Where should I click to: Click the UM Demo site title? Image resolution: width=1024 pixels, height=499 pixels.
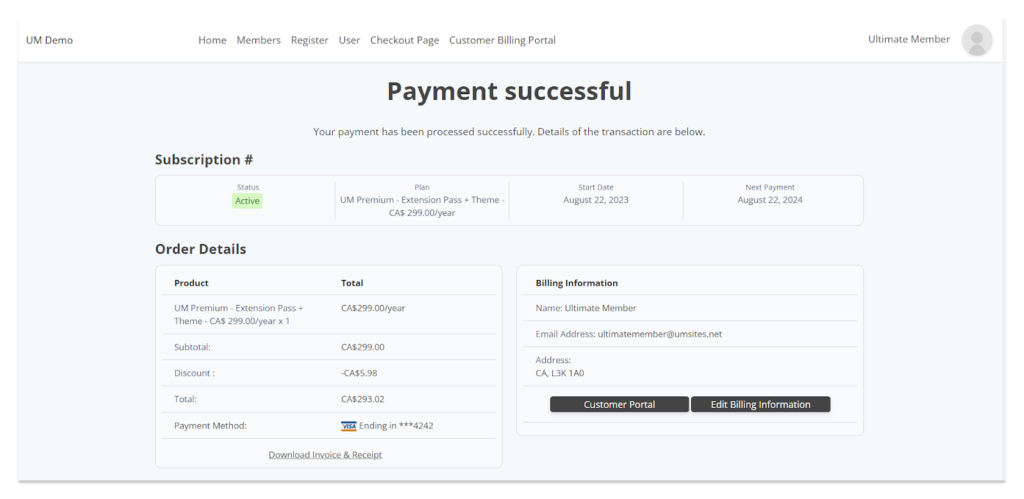(50, 40)
